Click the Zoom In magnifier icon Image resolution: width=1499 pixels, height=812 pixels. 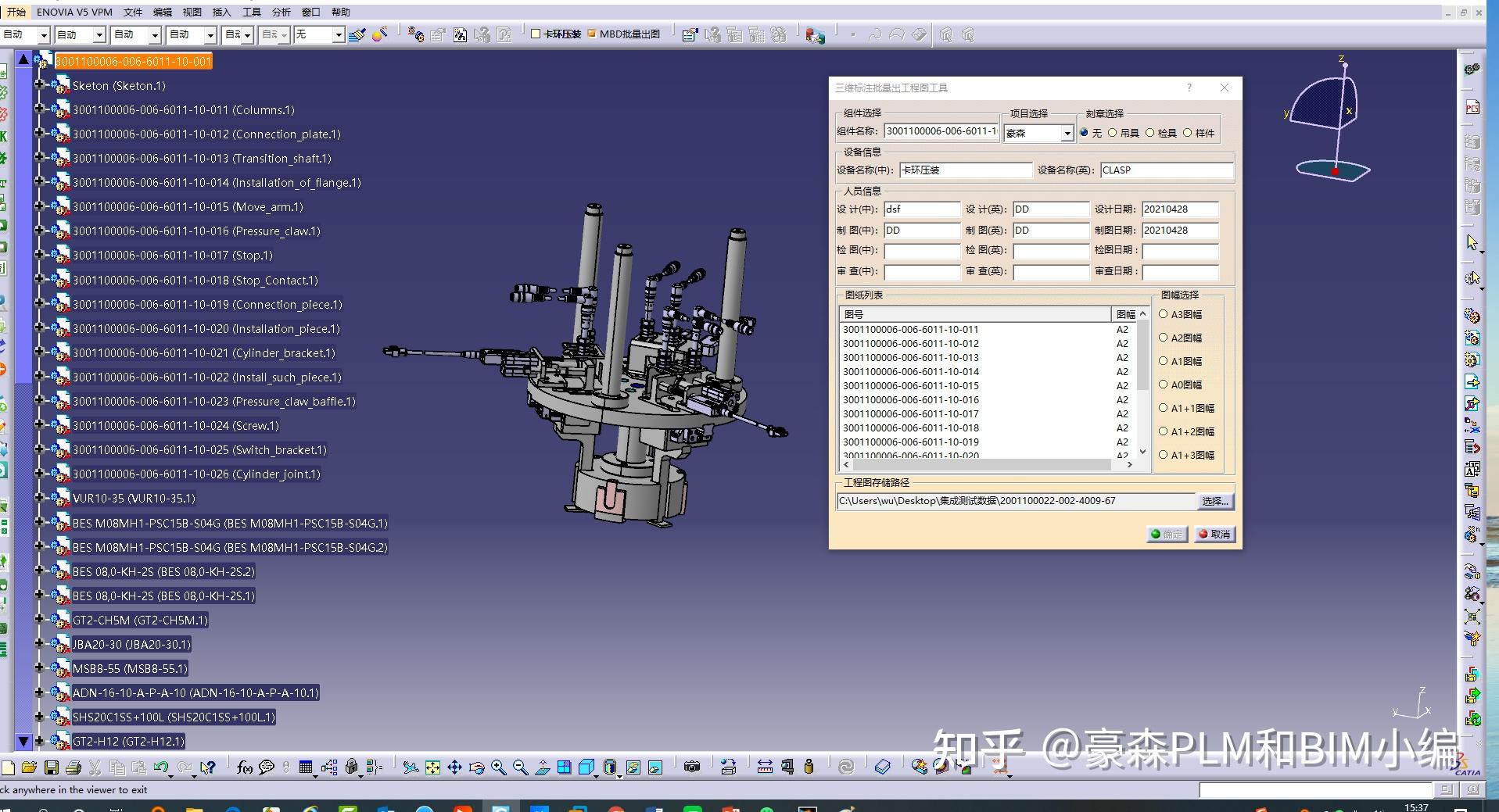[x=498, y=767]
